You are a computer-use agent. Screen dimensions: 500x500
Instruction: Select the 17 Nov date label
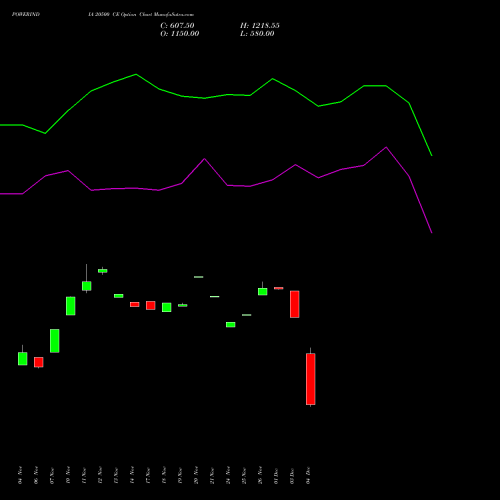(x=148, y=475)
